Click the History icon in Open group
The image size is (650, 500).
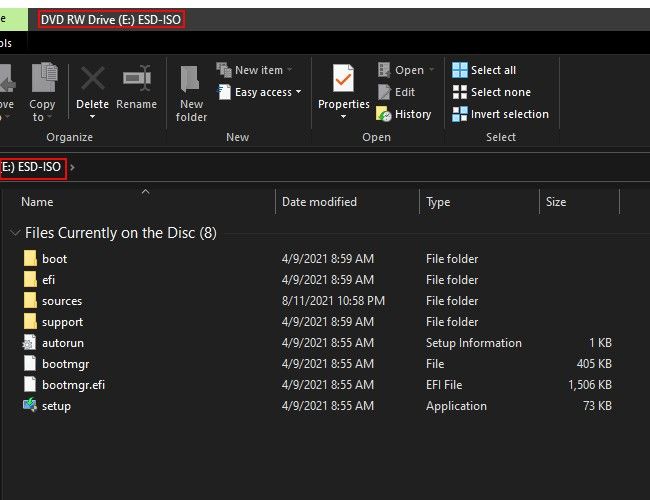(x=403, y=114)
